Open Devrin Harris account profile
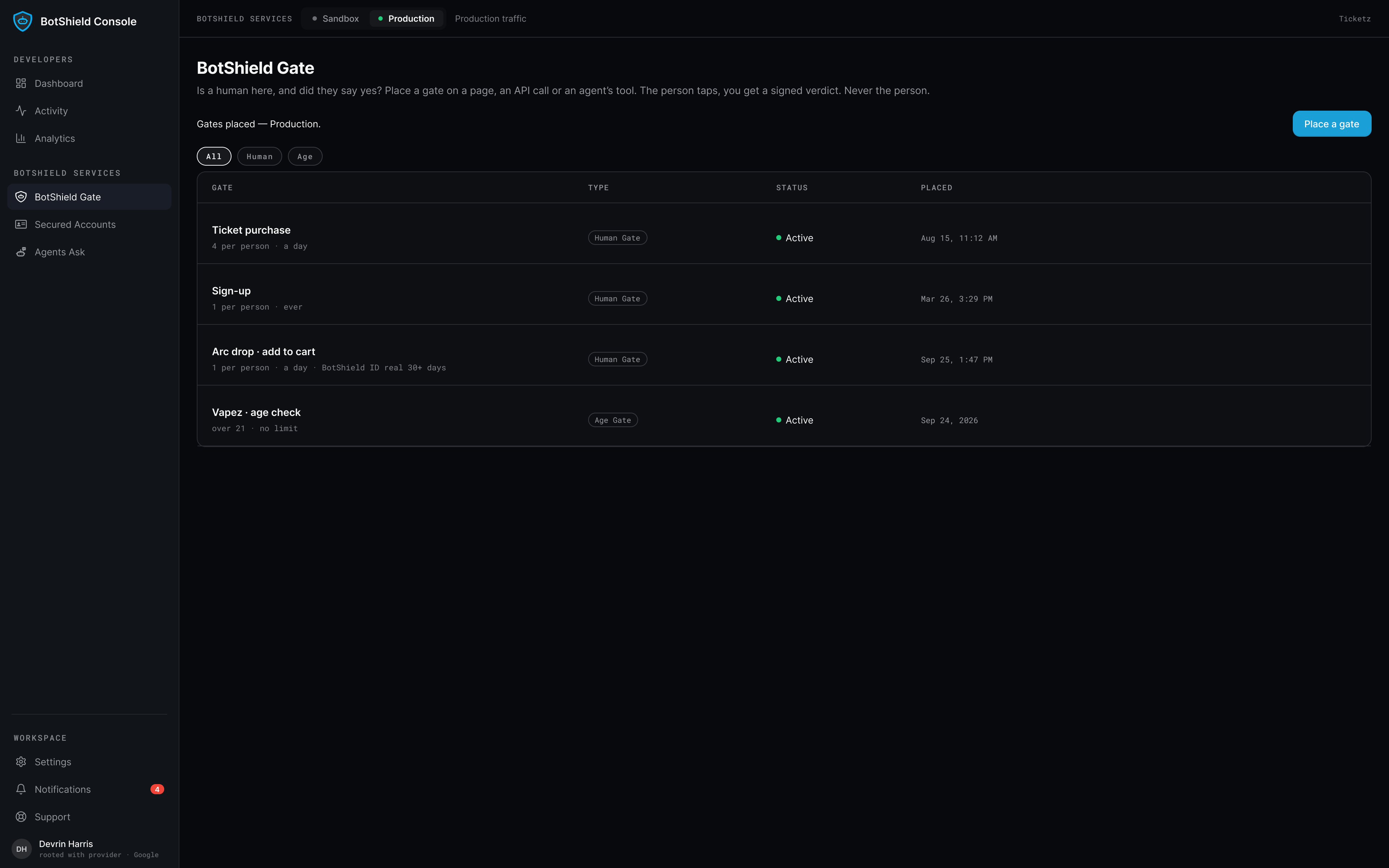The height and width of the screenshot is (868, 1389). (x=89, y=848)
